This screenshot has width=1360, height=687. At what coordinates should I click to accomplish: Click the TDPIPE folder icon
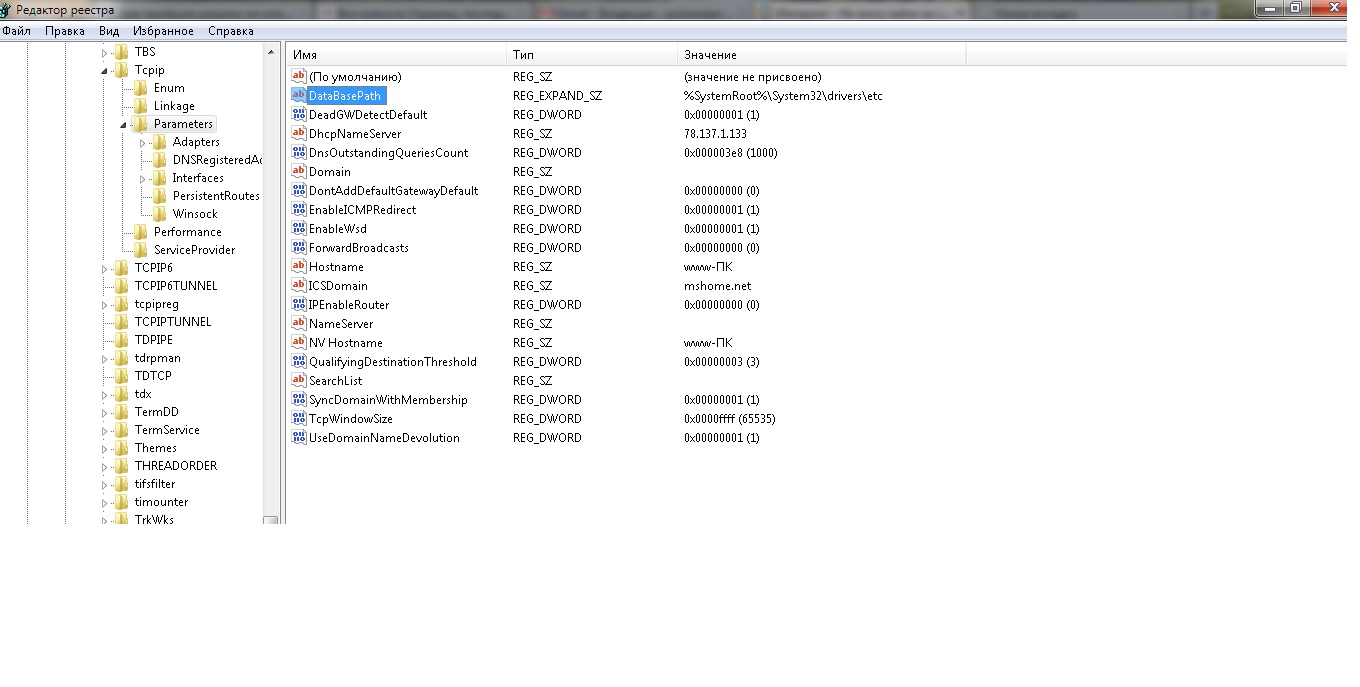[122, 340]
